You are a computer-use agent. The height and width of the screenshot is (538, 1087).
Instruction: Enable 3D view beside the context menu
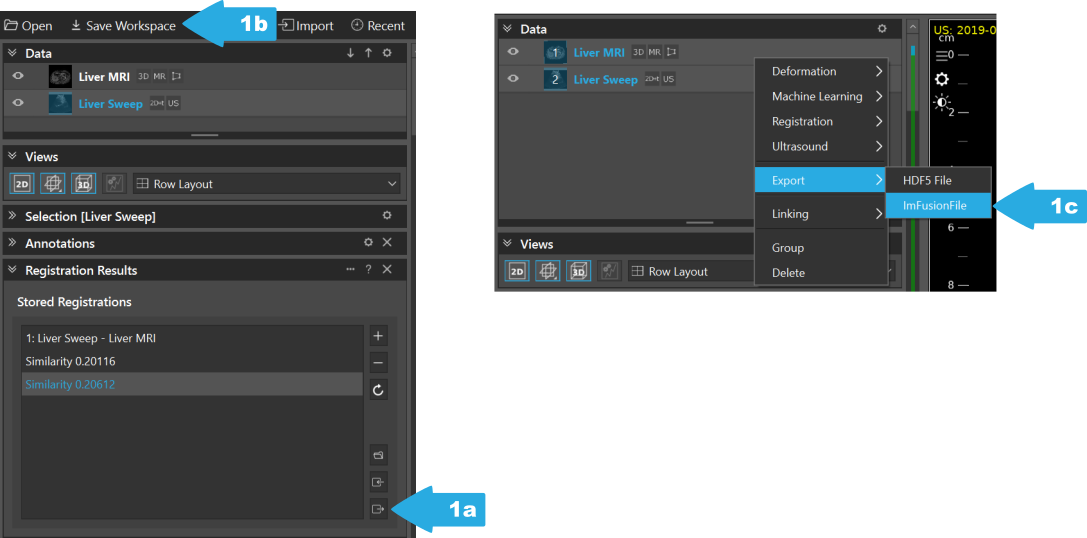coord(578,271)
